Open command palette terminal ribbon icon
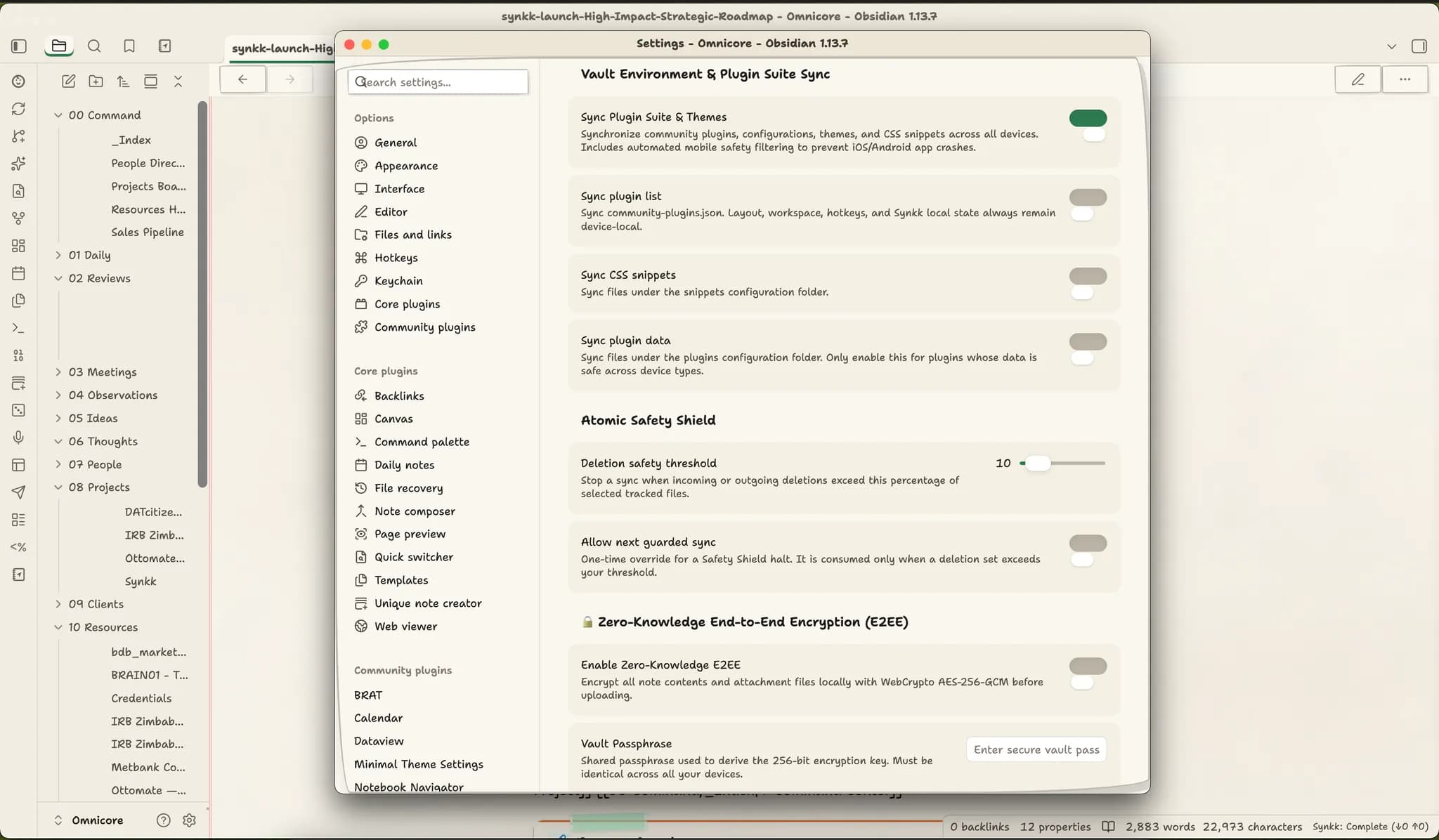 (19, 328)
